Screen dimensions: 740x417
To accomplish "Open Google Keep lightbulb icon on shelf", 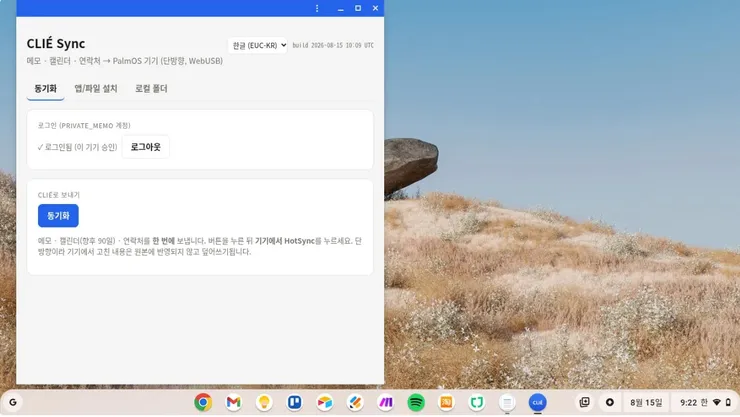I will point(264,402).
